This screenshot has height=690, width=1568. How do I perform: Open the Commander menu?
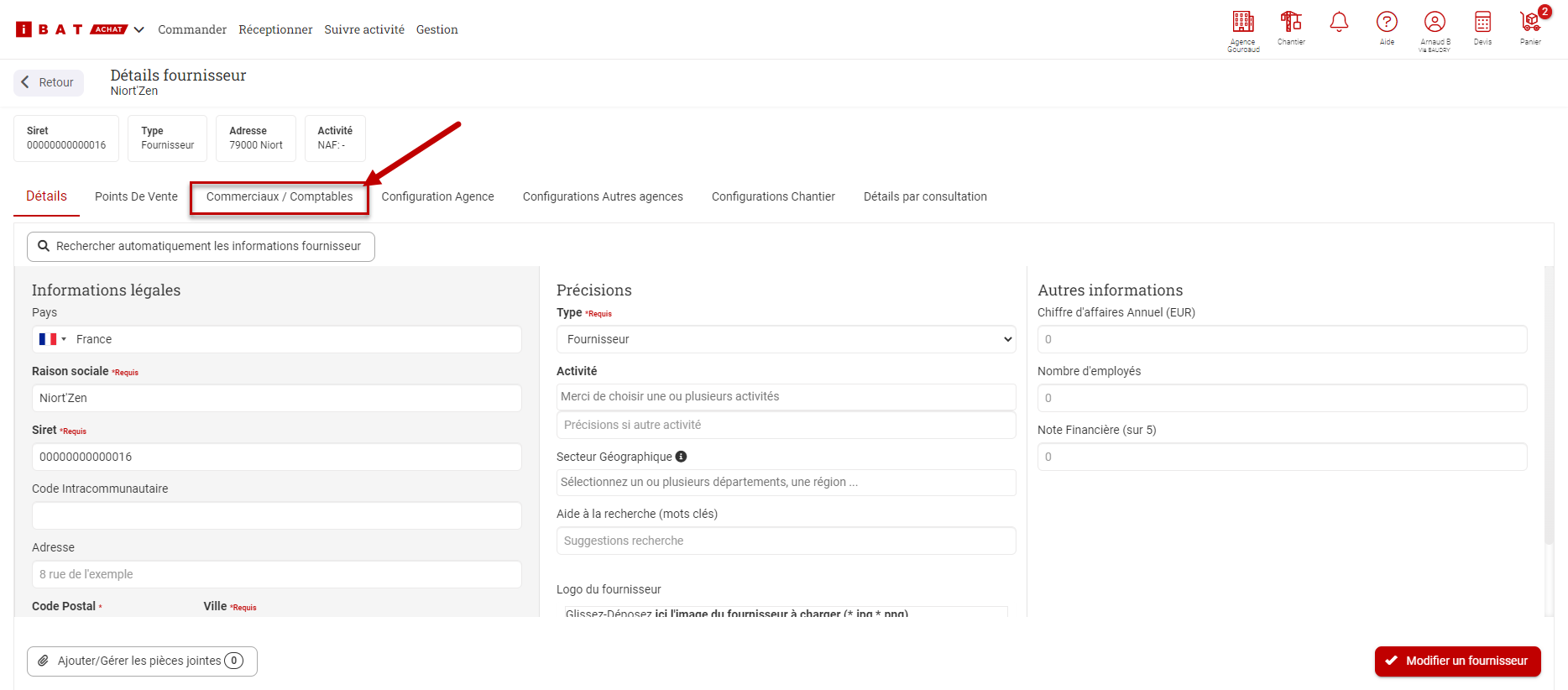point(192,29)
